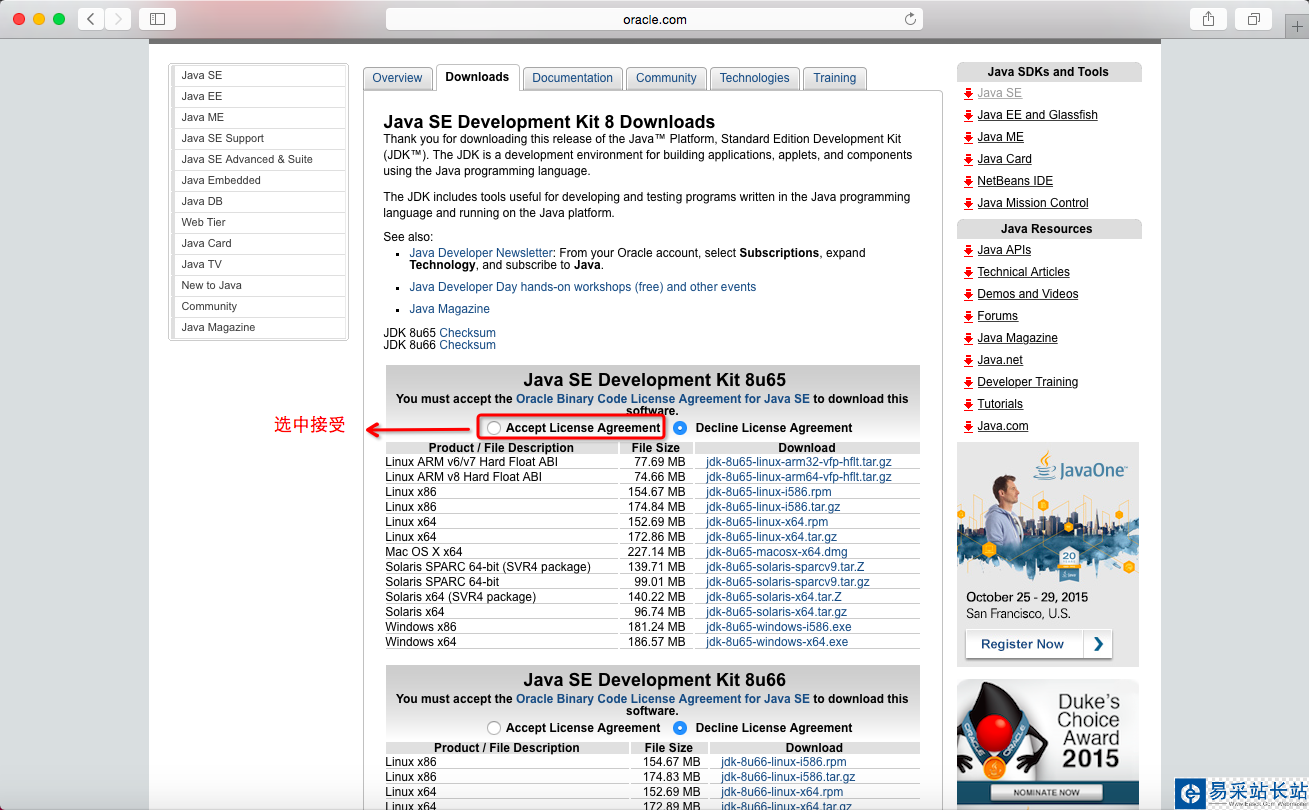
Task: Click the red arrow icon beside Java APIs
Action: click(x=968, y=251)
